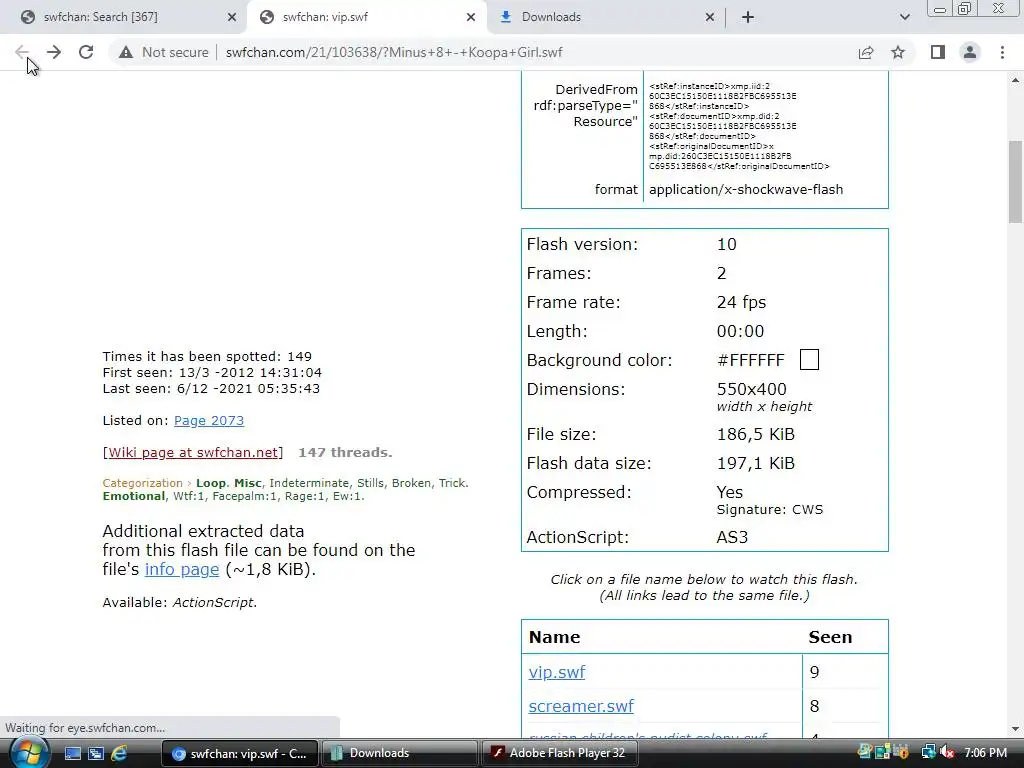Select the Emotional categorization label
This screenshot has width=1024, height=768.
point(134,496)
